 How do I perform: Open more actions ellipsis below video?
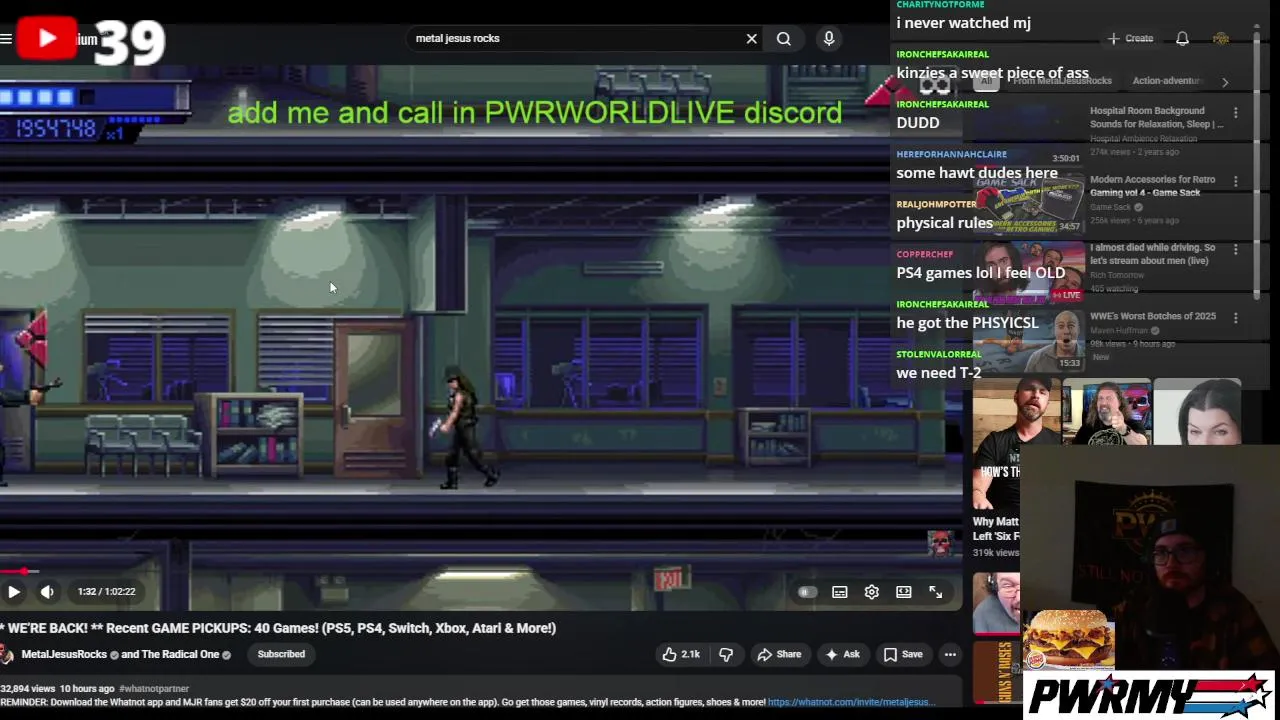coord(950,654)
